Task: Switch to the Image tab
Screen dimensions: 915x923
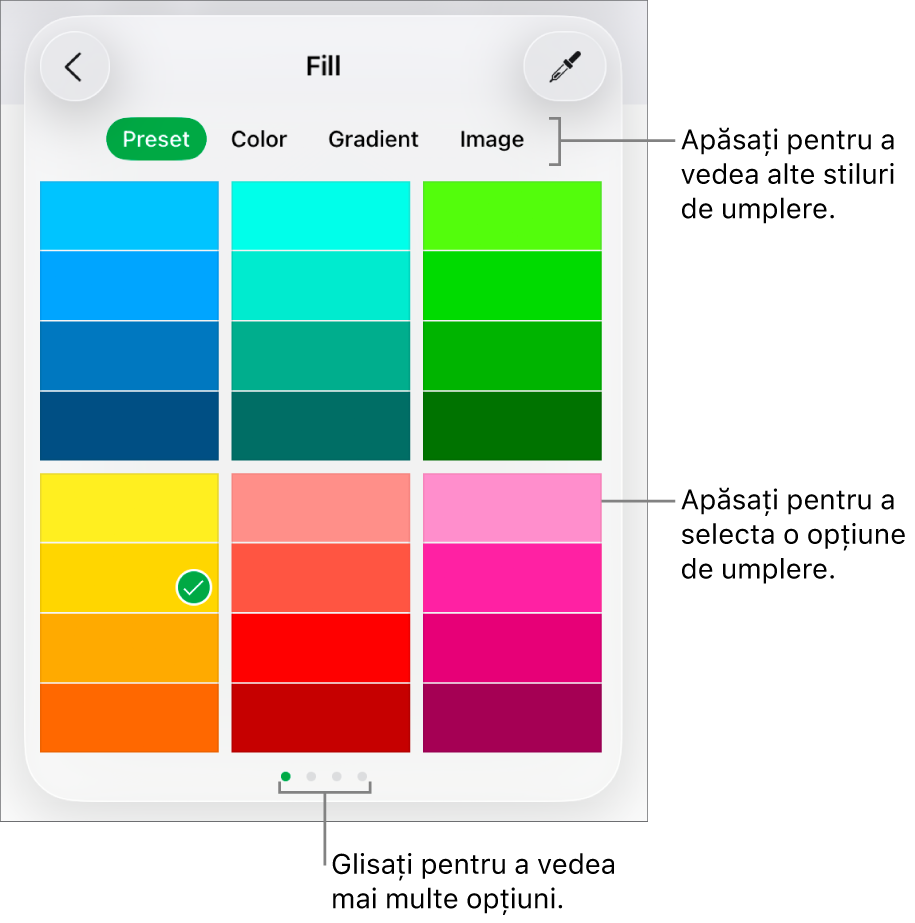Action: pos(492,140)
